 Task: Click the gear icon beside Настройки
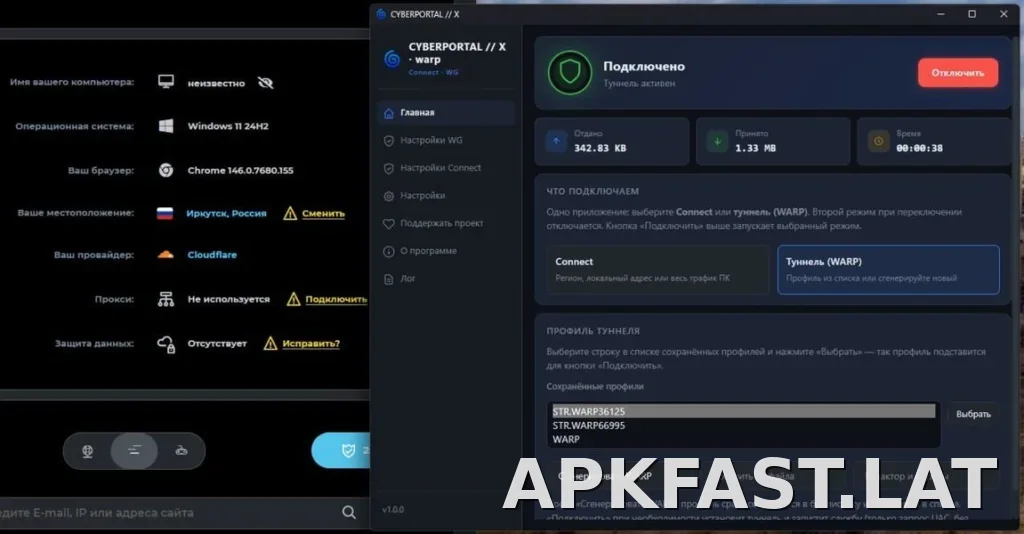point(389,196)
